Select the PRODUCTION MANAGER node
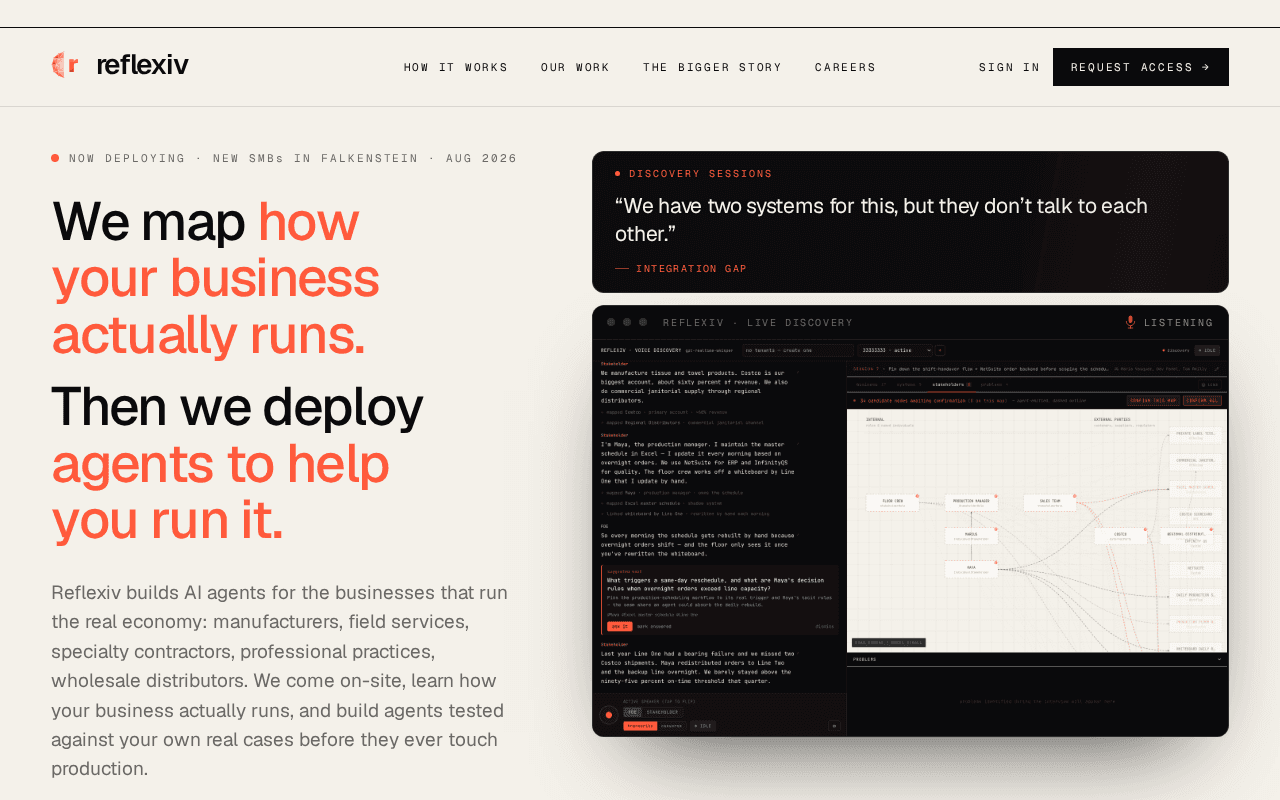Image resolution: width=1280 pixels, height=800 pixels. (x=971, y=502)
